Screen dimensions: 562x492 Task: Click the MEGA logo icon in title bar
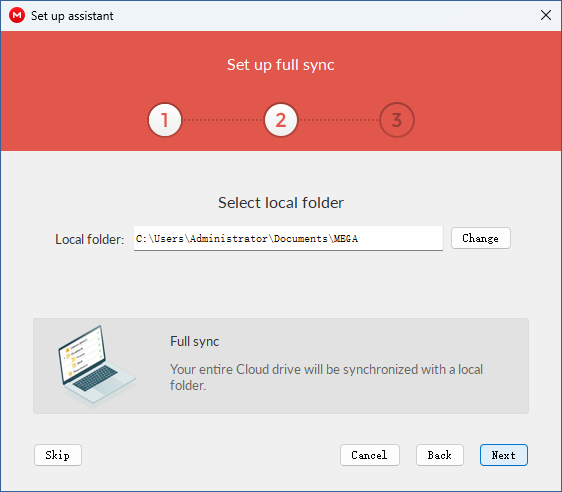(x=17, y=15)
